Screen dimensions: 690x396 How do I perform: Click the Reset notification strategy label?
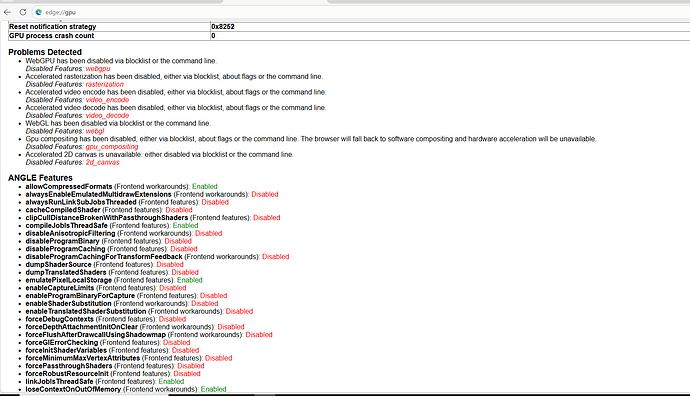[x=52, y=26]
